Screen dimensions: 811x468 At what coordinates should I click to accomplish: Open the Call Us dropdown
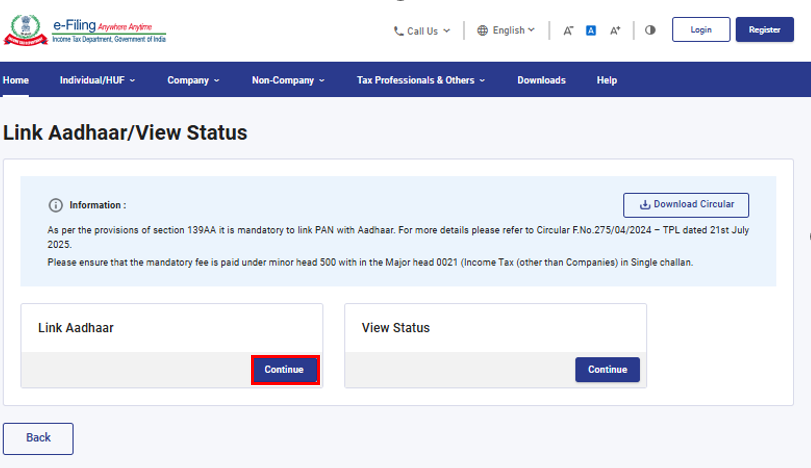click(422, 31)
